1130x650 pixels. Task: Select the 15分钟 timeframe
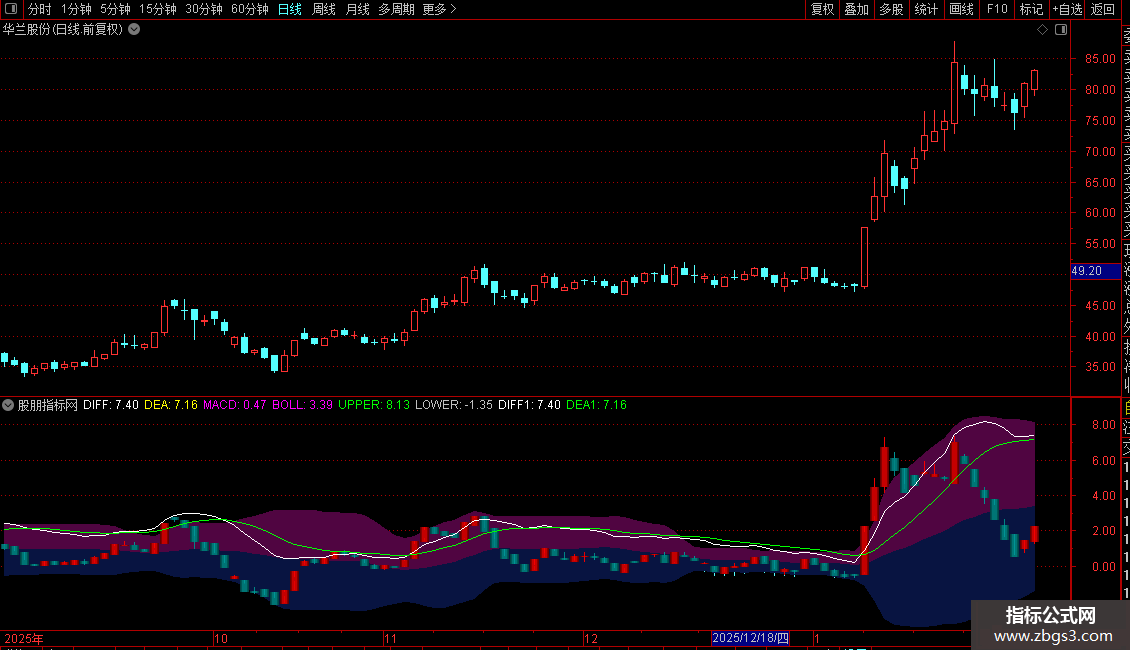(158, 9)
